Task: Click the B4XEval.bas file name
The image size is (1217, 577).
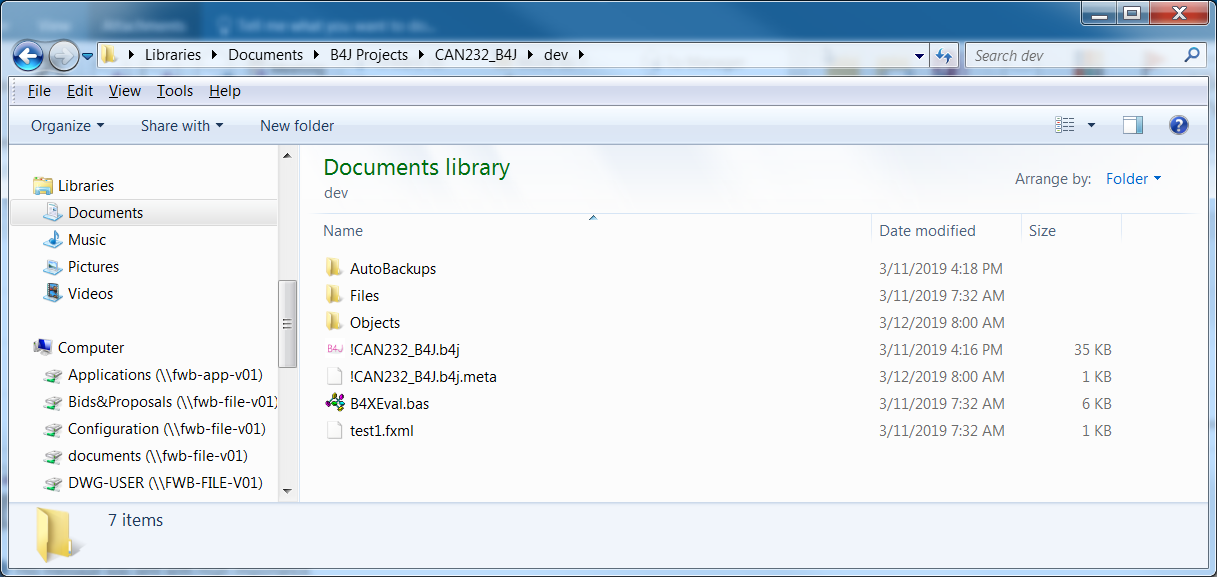Action: [390, 404]
